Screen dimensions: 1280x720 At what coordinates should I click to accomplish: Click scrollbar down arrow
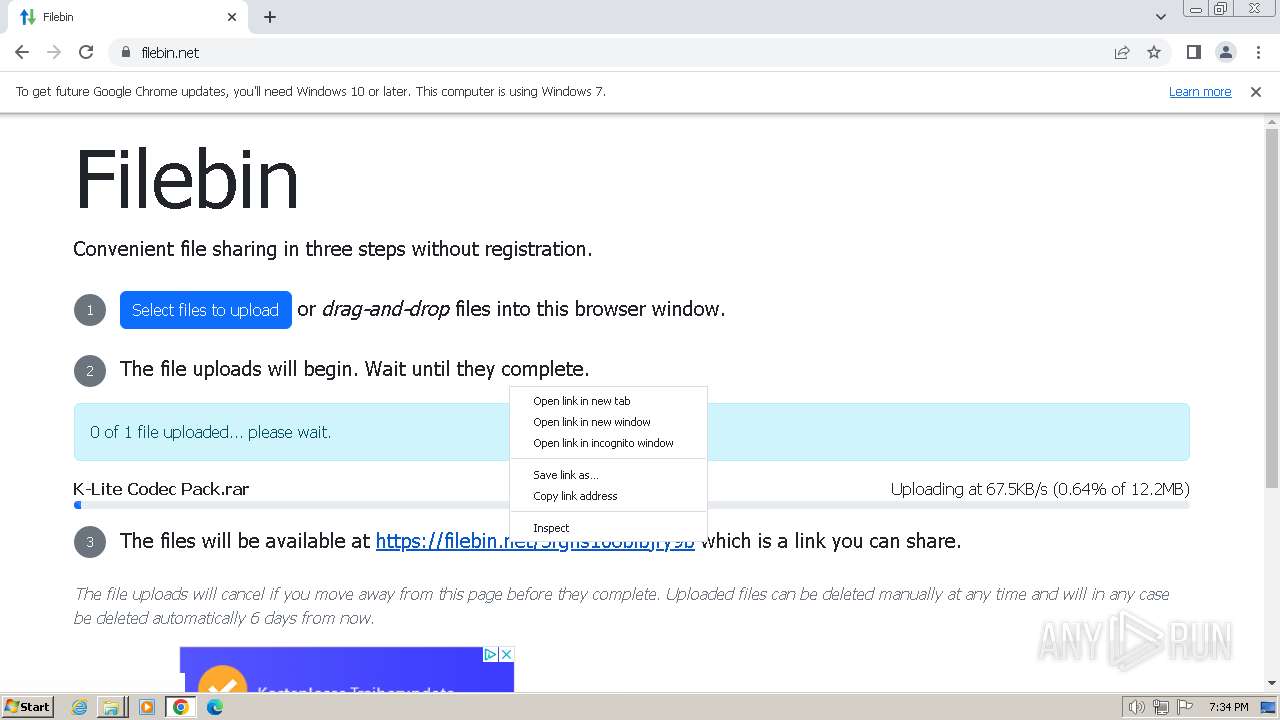pos(1272,683)
